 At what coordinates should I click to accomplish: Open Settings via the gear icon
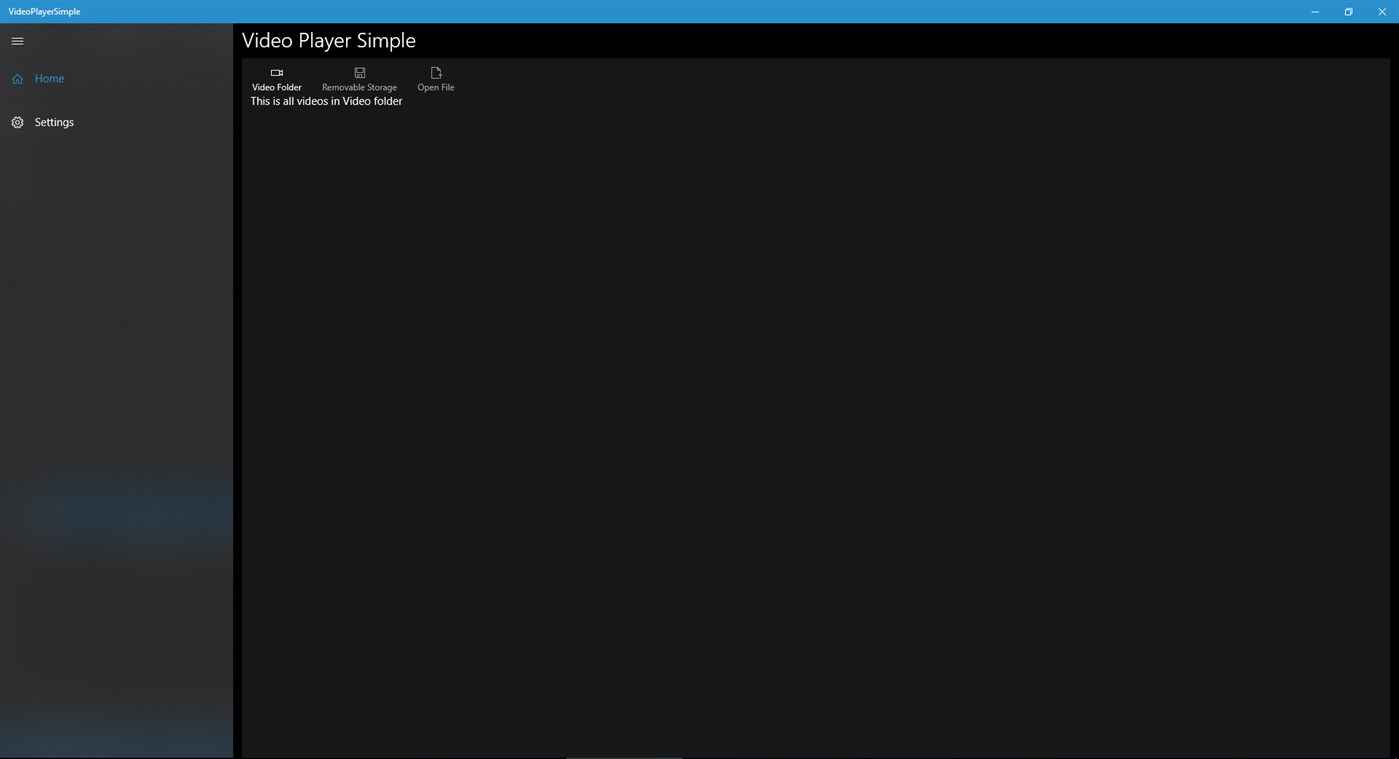point(17,122)
